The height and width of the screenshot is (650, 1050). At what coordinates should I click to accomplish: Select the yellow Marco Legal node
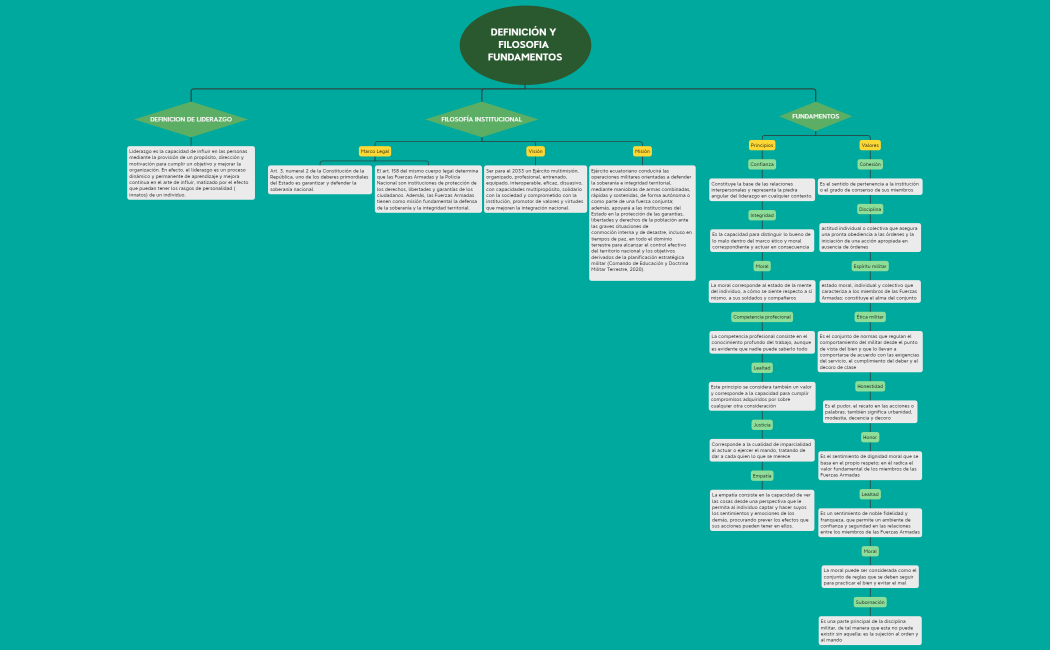click(x=375, y=151)
